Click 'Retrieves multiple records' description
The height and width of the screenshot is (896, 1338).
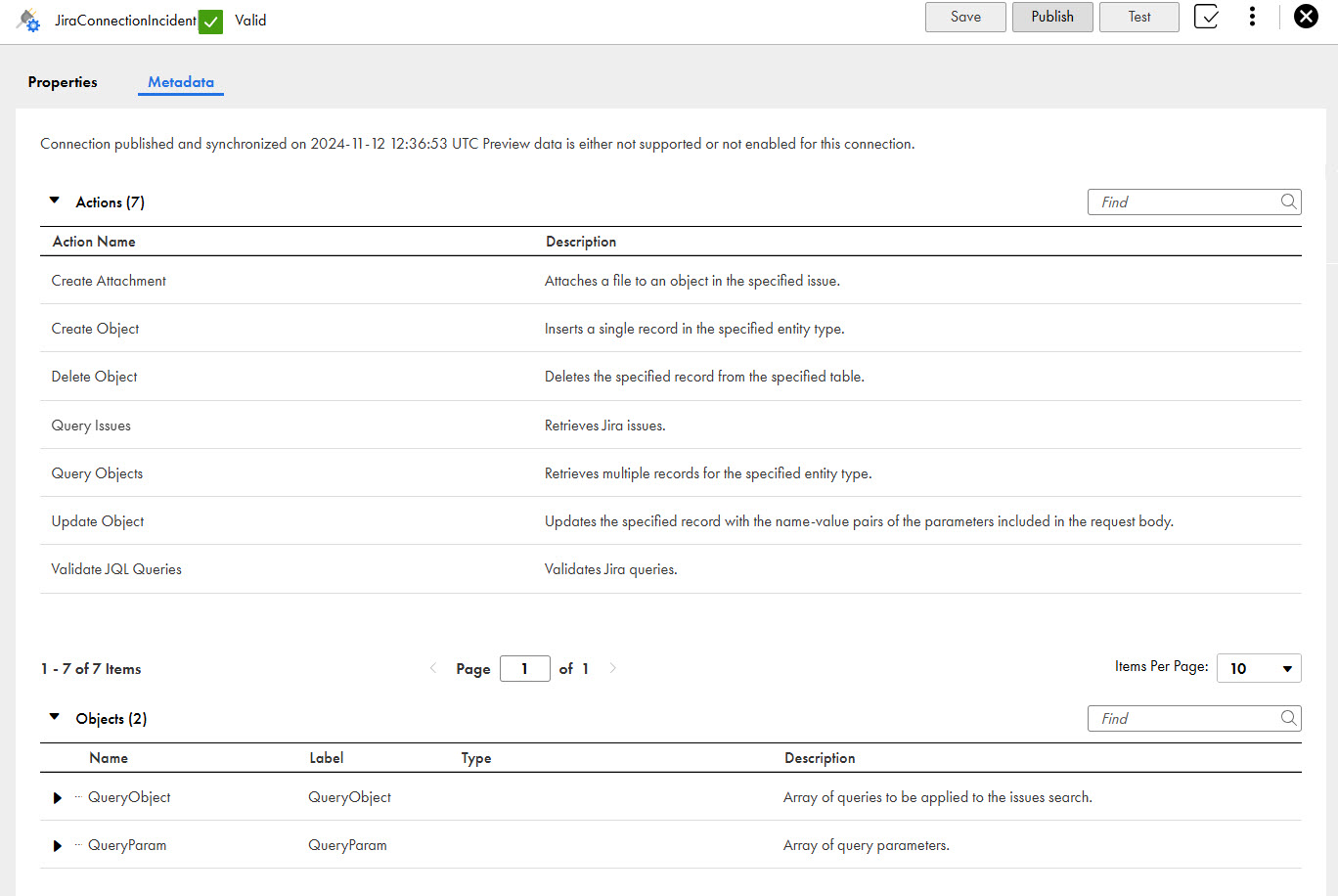click(708, 473)
